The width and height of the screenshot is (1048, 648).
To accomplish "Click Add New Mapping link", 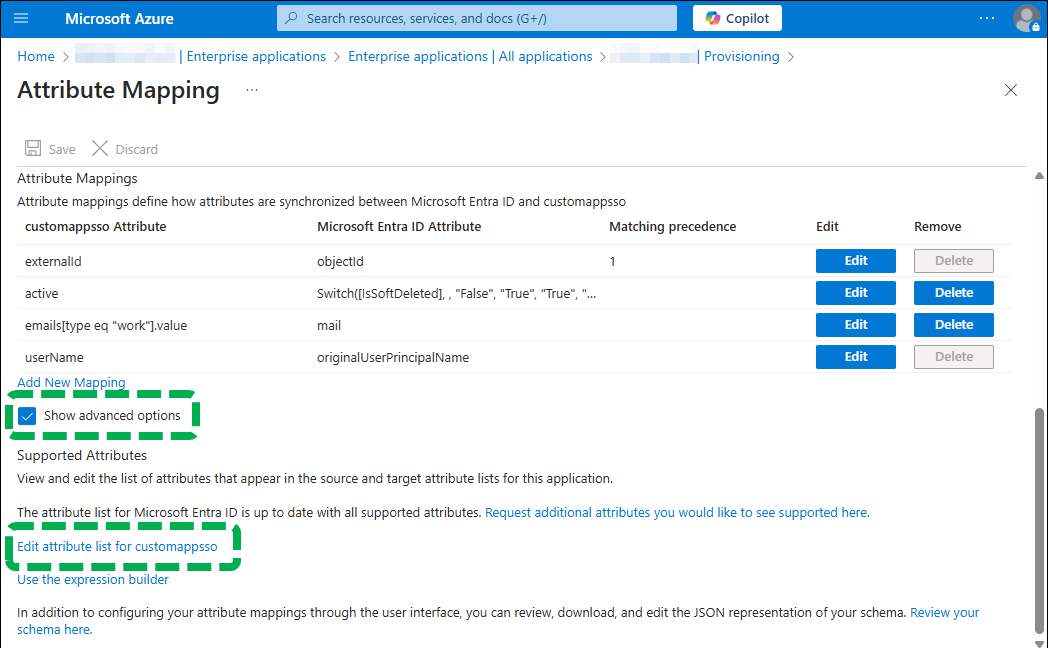I will pyautogui.click(x=71, y=382).
